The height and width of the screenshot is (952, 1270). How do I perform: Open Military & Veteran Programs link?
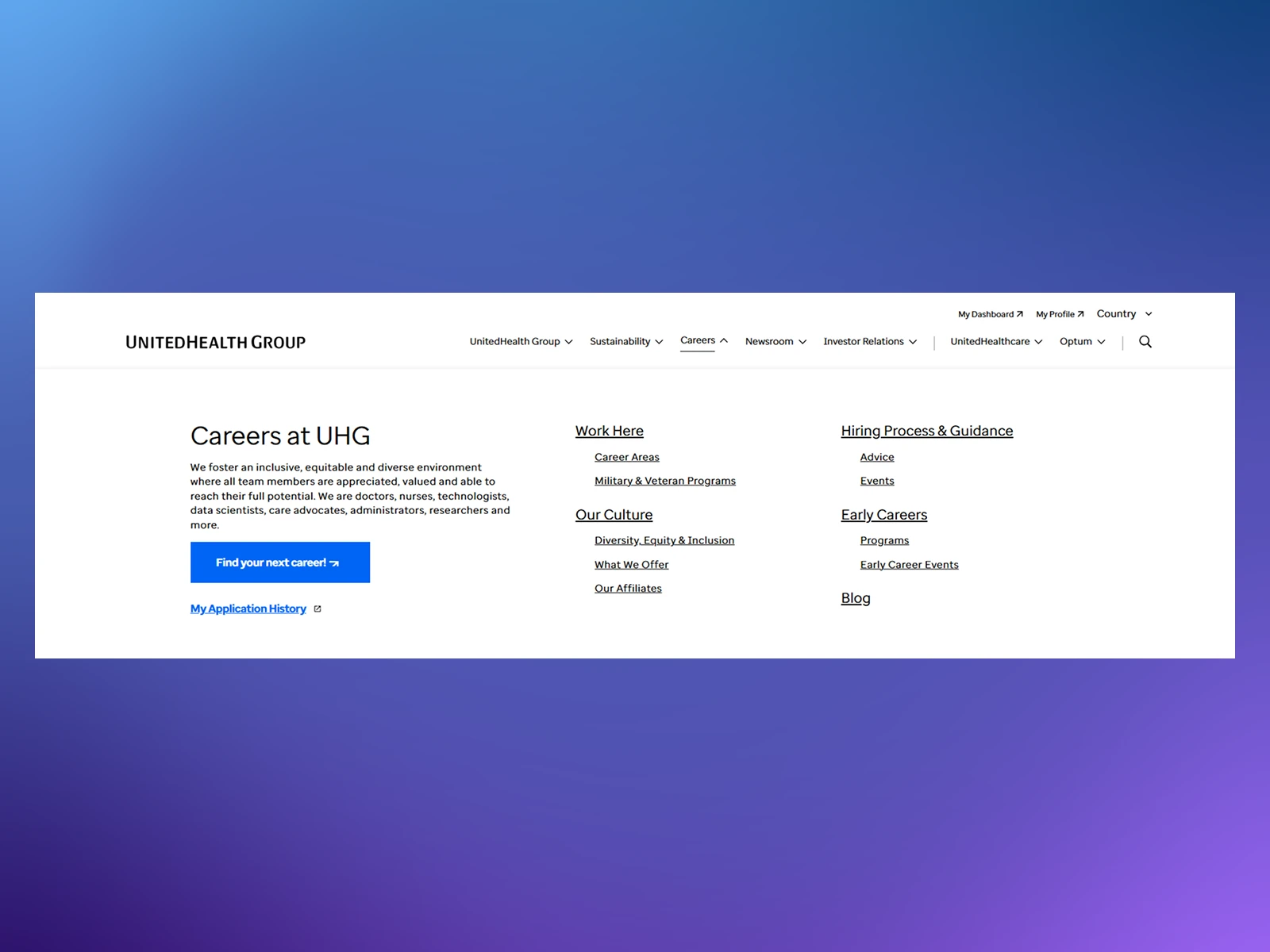[665, 481]
